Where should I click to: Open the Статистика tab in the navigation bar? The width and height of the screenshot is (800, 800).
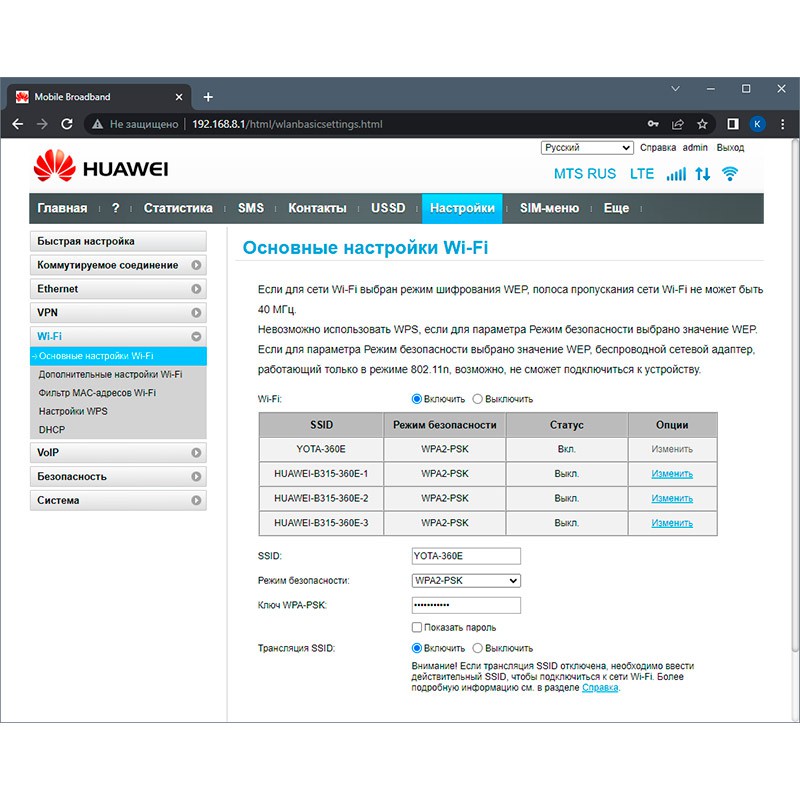point(178,208)
